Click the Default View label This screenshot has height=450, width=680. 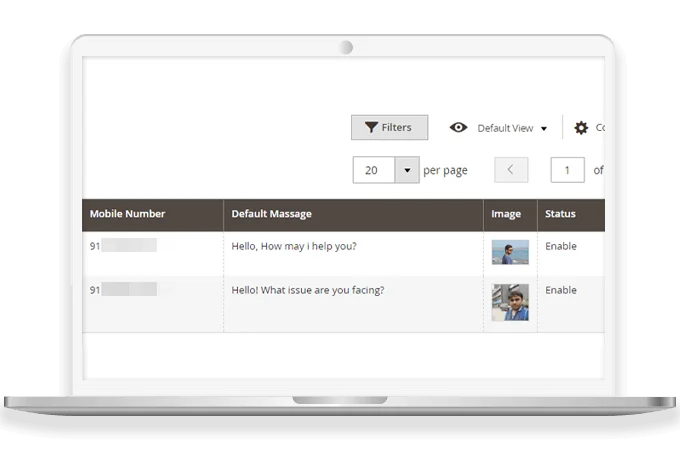click(505, 129)
